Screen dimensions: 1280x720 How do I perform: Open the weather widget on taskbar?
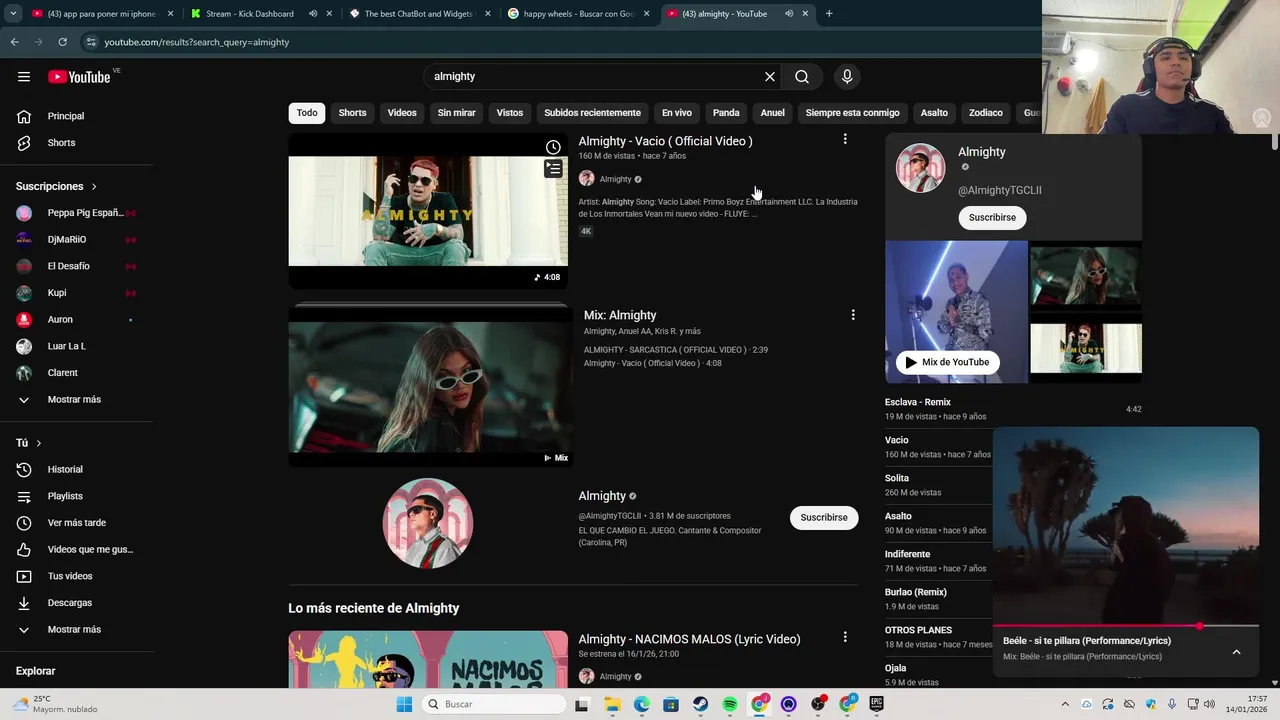[55, 704]
